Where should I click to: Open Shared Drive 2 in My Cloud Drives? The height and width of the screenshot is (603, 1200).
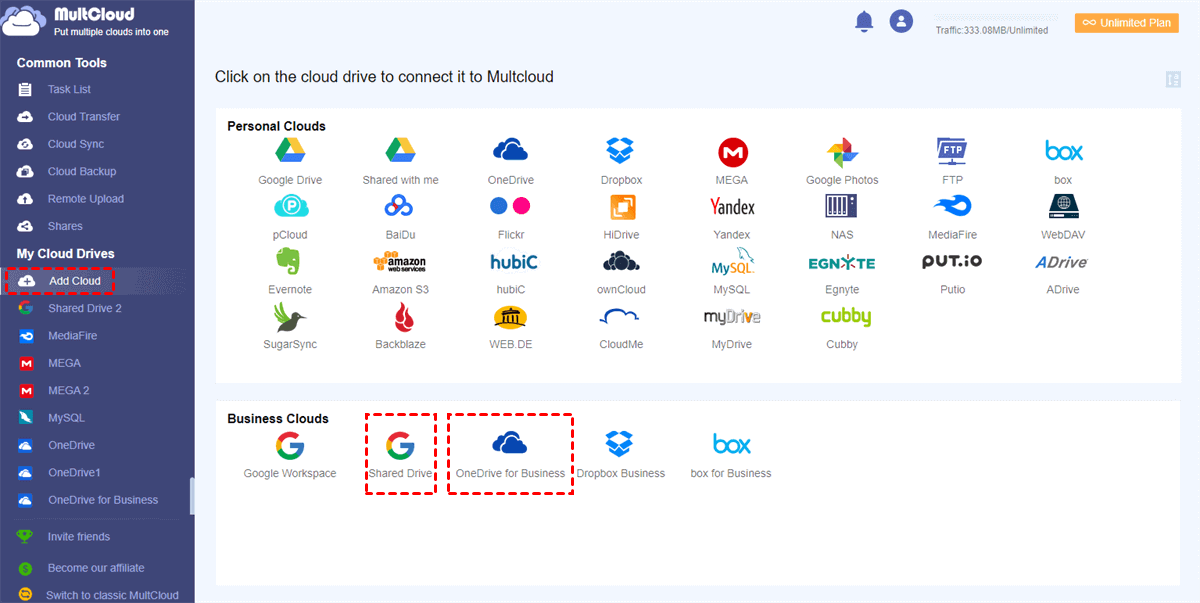84,308
